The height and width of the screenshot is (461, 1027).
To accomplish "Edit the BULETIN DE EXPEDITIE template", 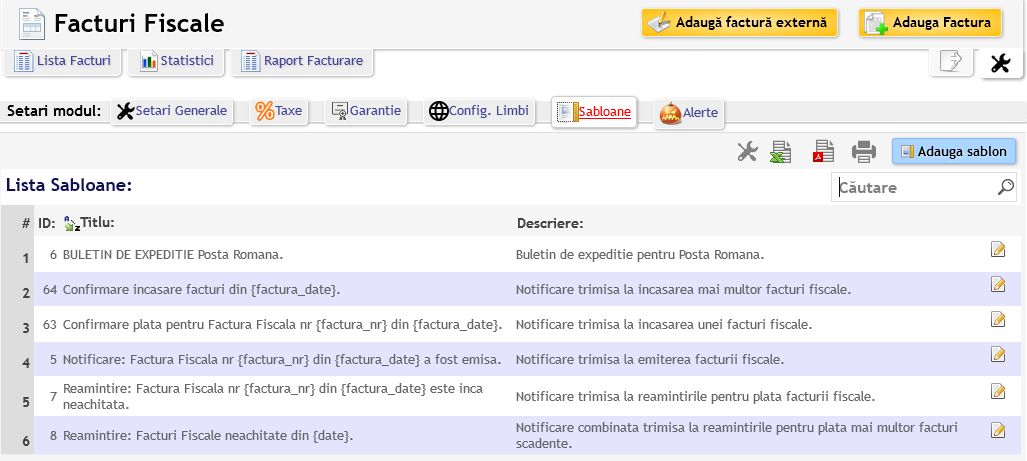I will point(998,249).
